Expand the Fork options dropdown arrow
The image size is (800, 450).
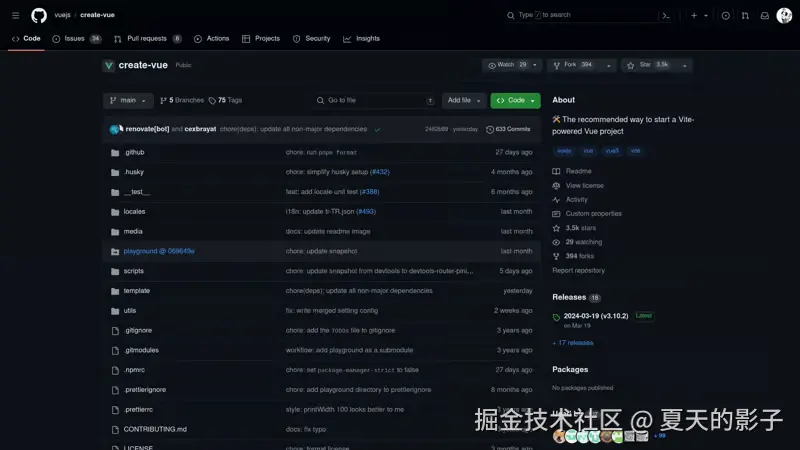pos(609,65)
